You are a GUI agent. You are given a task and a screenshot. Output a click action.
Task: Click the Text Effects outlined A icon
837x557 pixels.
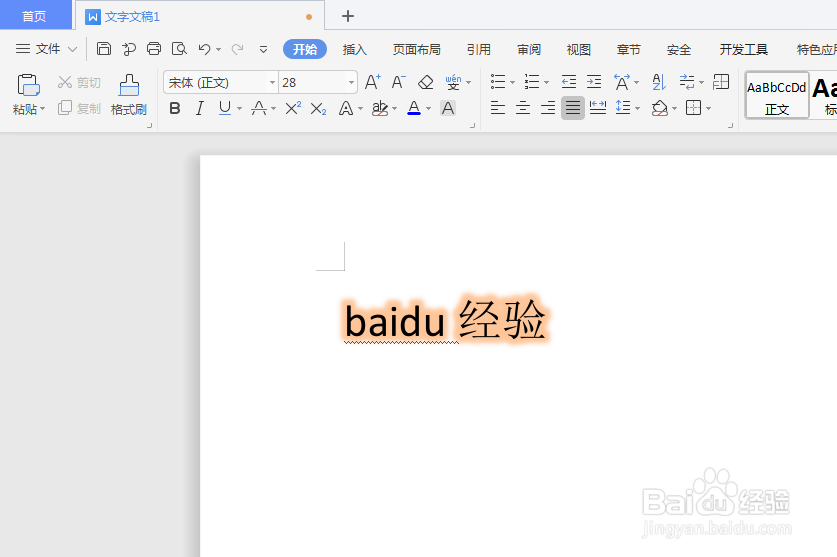346,108
